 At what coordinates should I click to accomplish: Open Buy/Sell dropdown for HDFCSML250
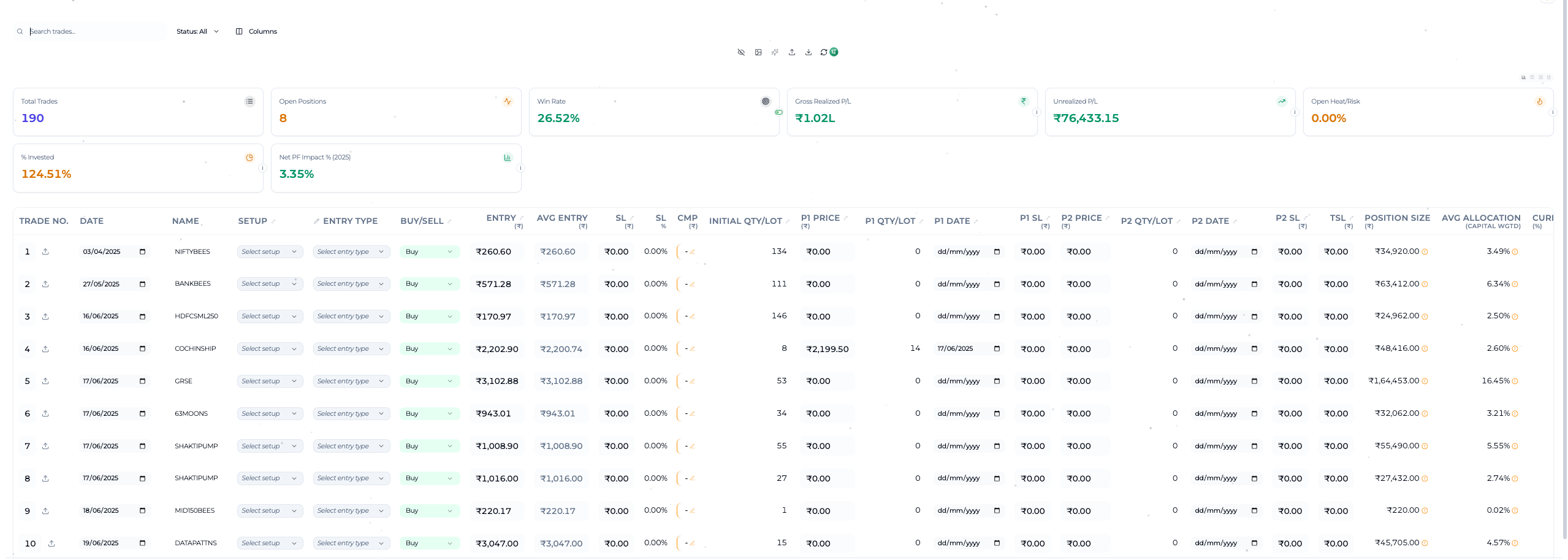coord(429,316)
